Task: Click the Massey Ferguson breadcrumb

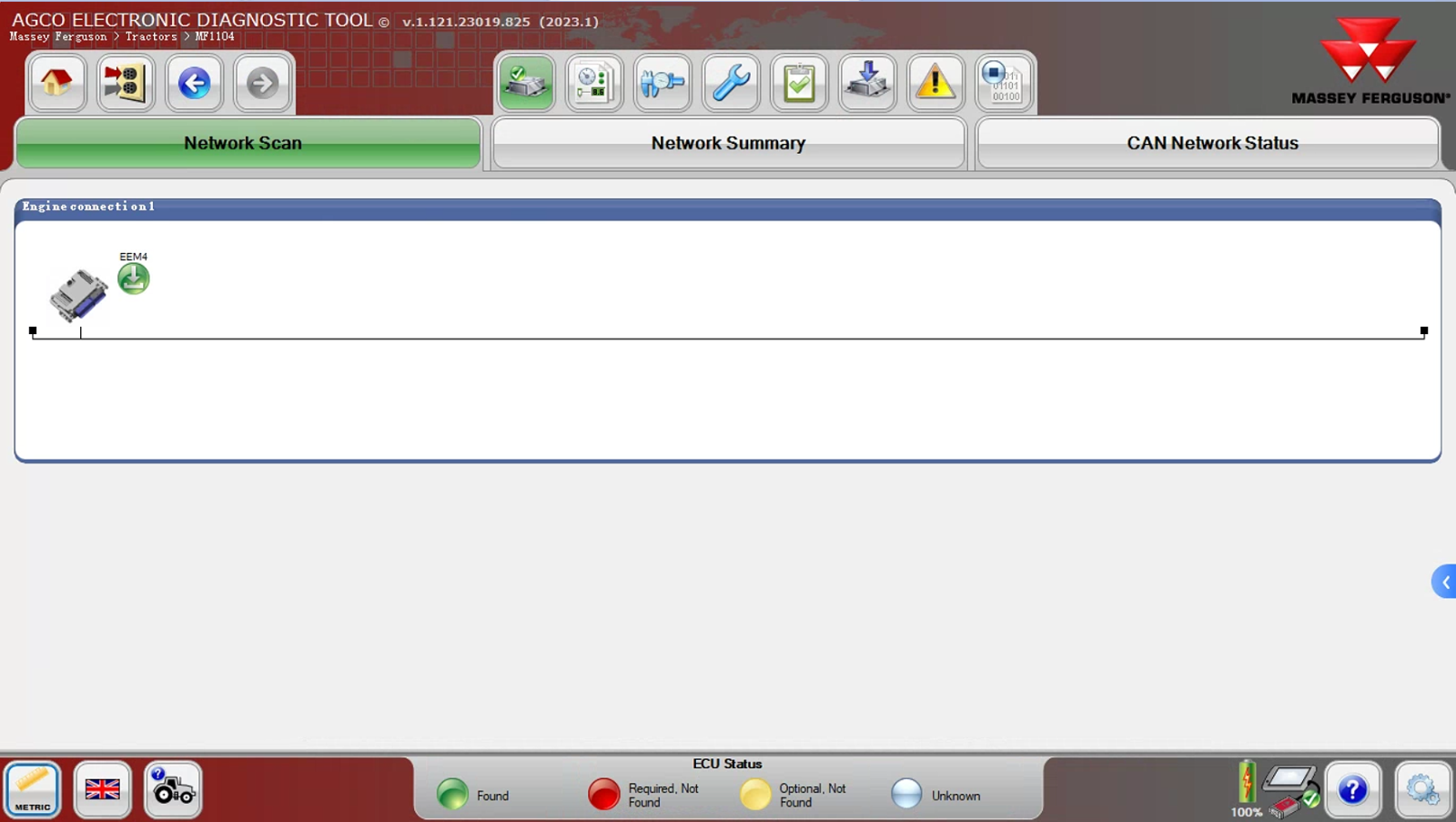Action: (58, 37)
